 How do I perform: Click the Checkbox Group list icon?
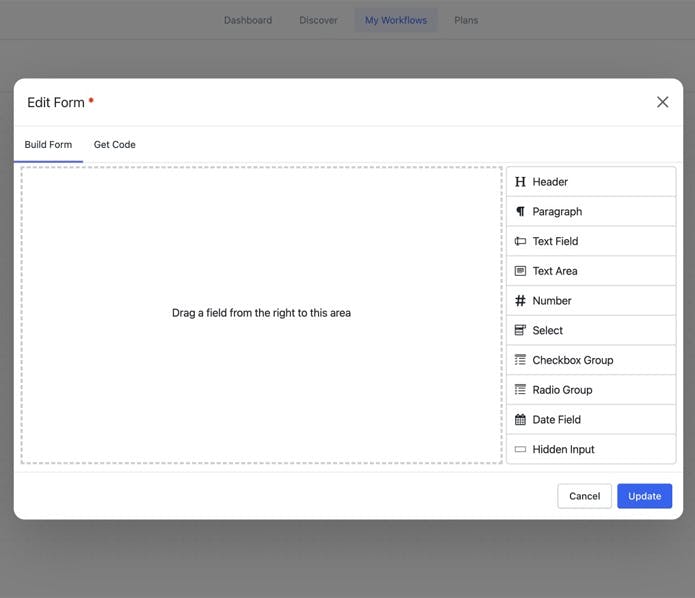click(x=520, y=360)
